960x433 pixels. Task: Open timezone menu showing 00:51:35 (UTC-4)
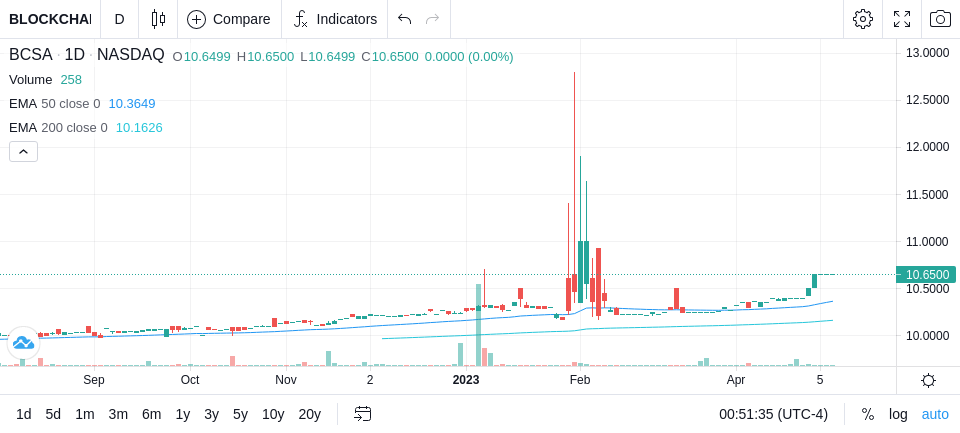pos(773,415)
